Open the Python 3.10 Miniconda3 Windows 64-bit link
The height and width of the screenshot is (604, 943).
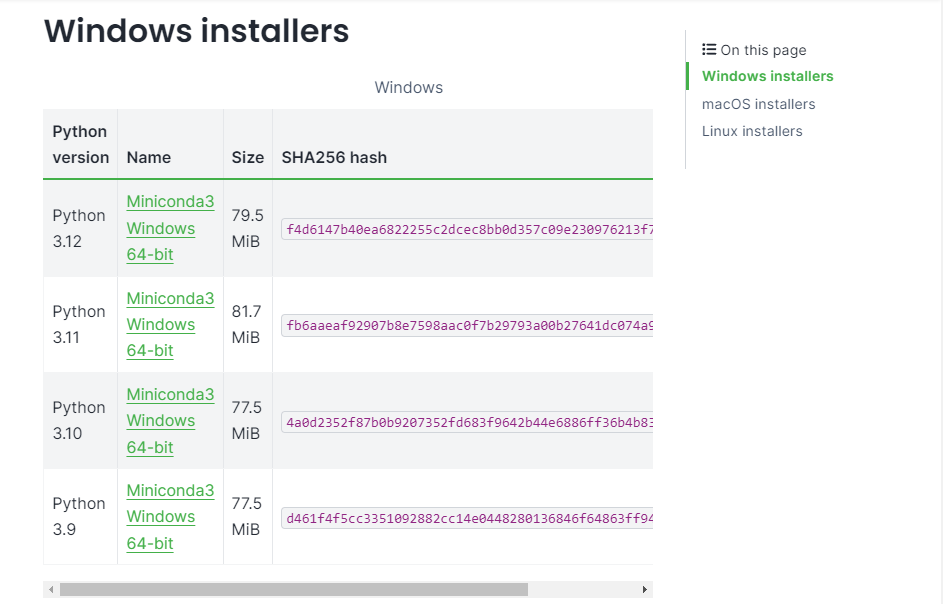(x=170, y=421)
